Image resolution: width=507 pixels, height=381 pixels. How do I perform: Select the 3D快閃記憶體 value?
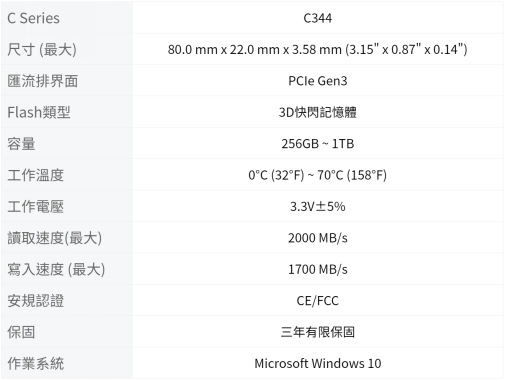(317, 112)
